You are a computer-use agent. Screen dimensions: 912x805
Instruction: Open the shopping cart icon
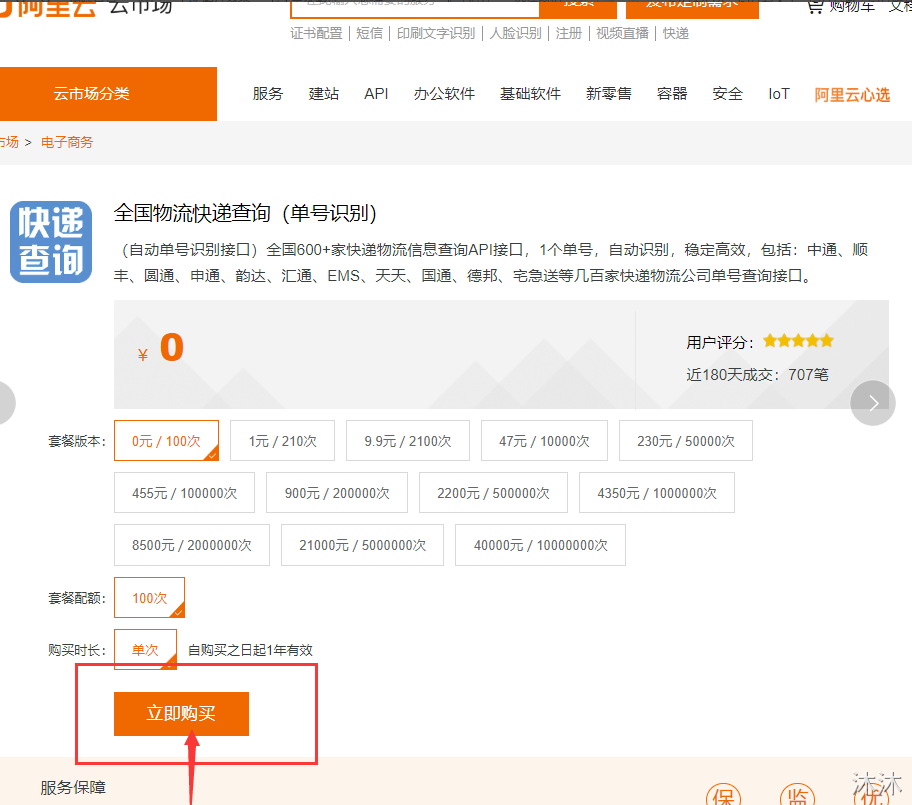click(815, 7)
